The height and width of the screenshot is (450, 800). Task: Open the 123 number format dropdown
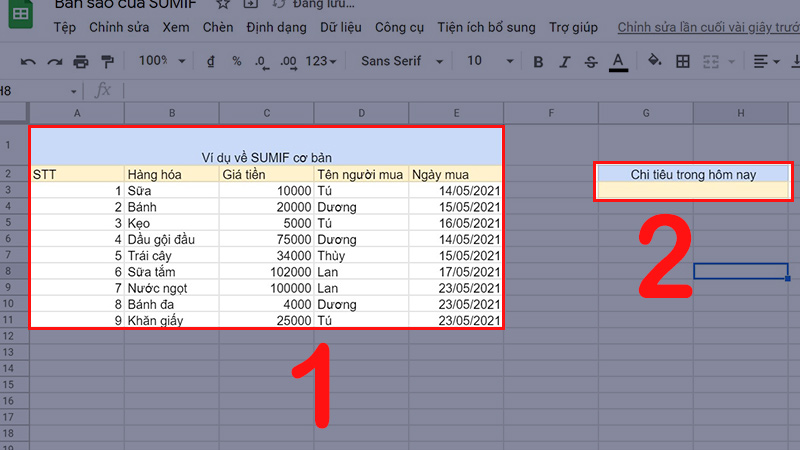click(x=321, y=61)
